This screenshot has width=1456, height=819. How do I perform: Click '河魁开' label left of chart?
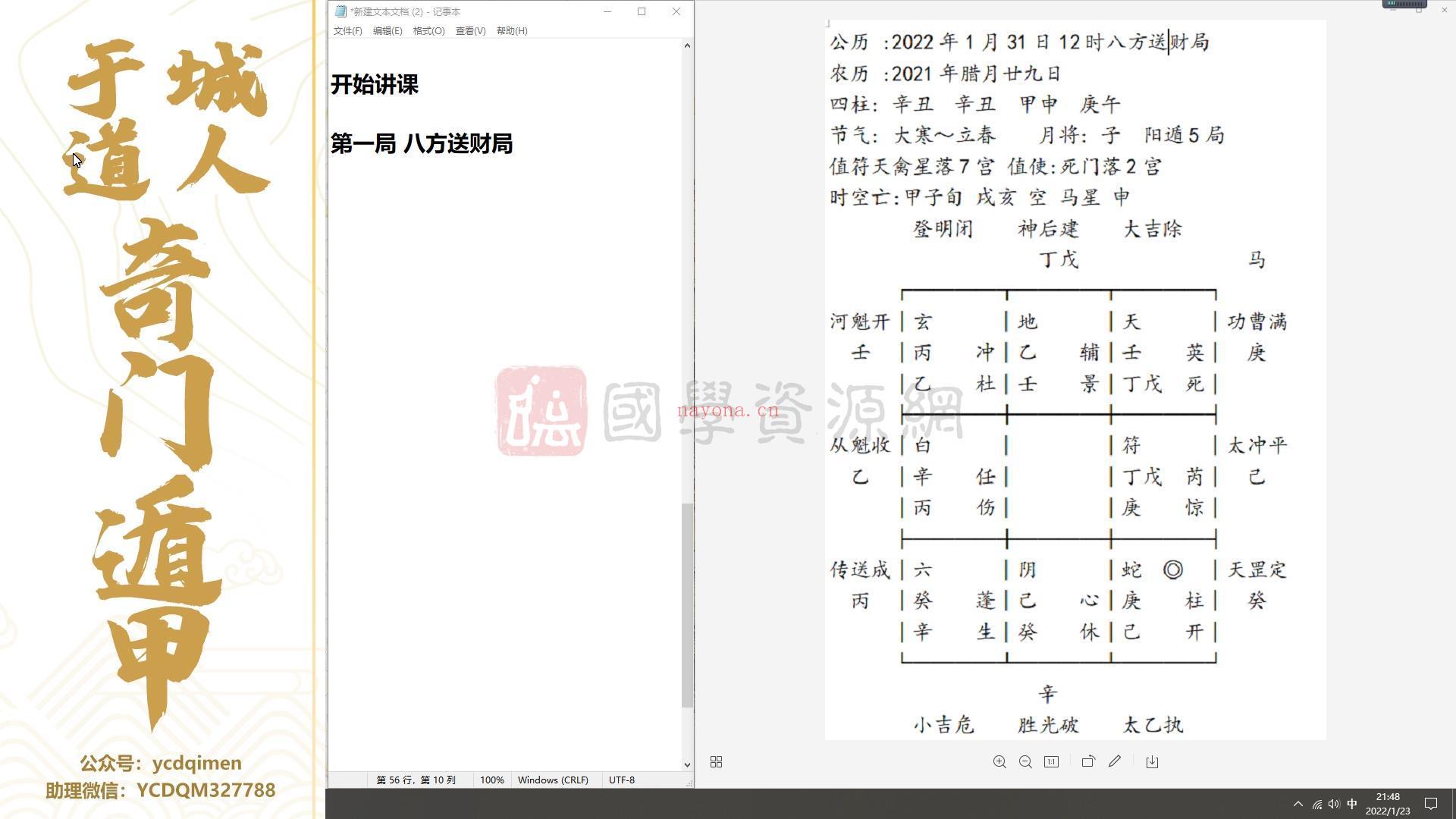click(x=860, y=322)
